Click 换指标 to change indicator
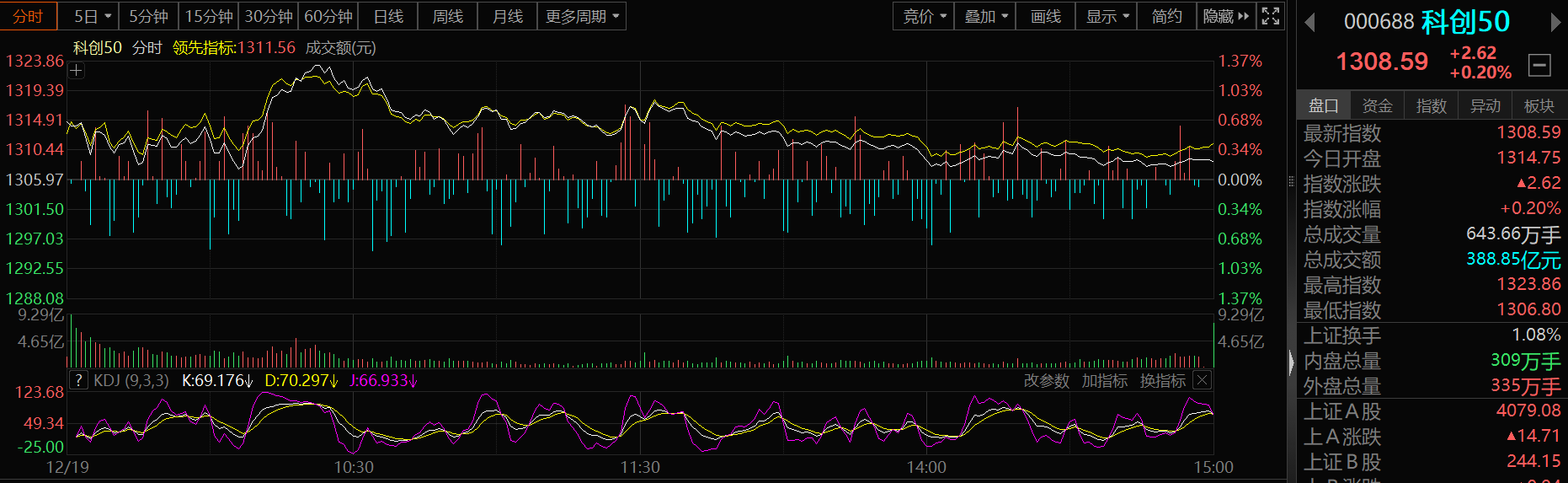The width and height of the screenshot is (1568, 483). click(1162, 381)
